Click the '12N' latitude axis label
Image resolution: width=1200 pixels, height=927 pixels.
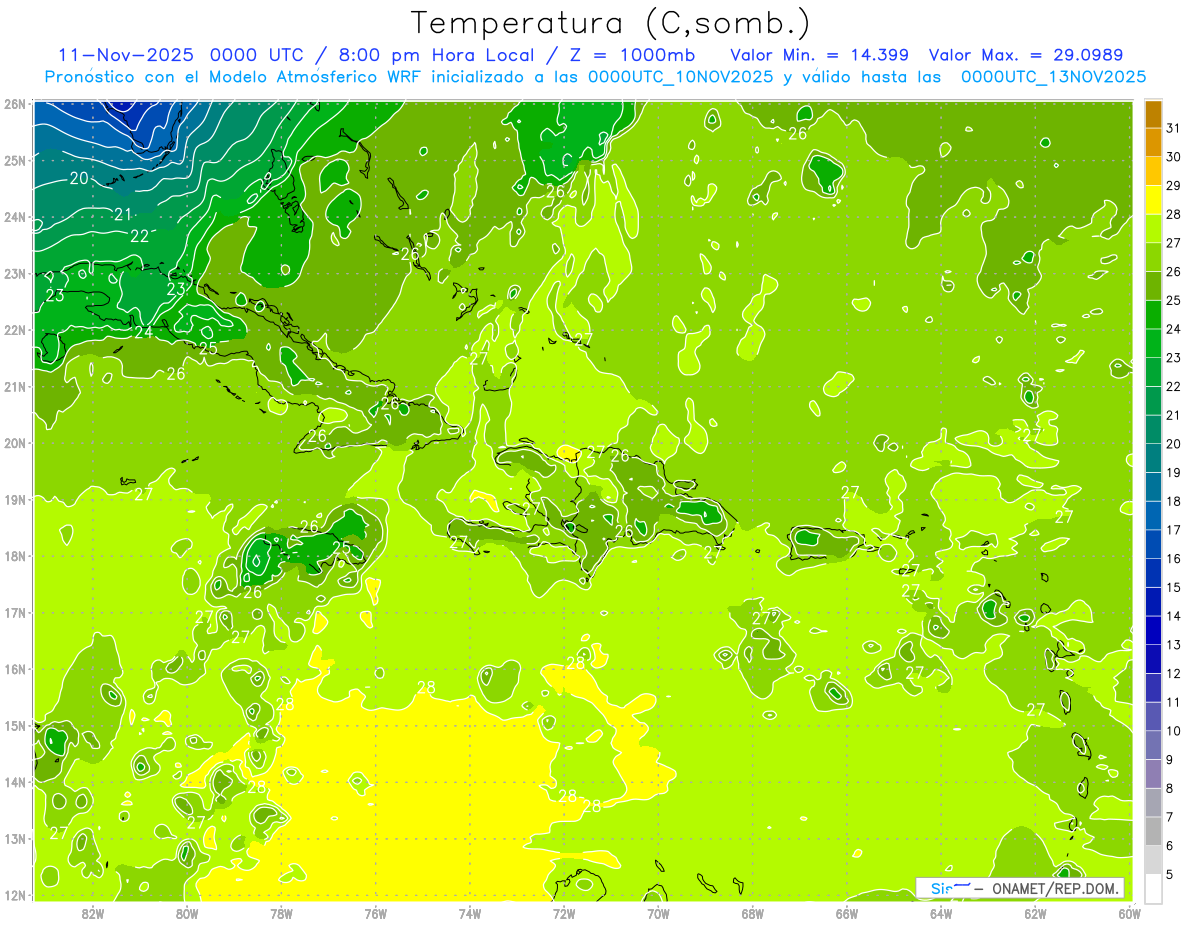click(x=15, y=895)
